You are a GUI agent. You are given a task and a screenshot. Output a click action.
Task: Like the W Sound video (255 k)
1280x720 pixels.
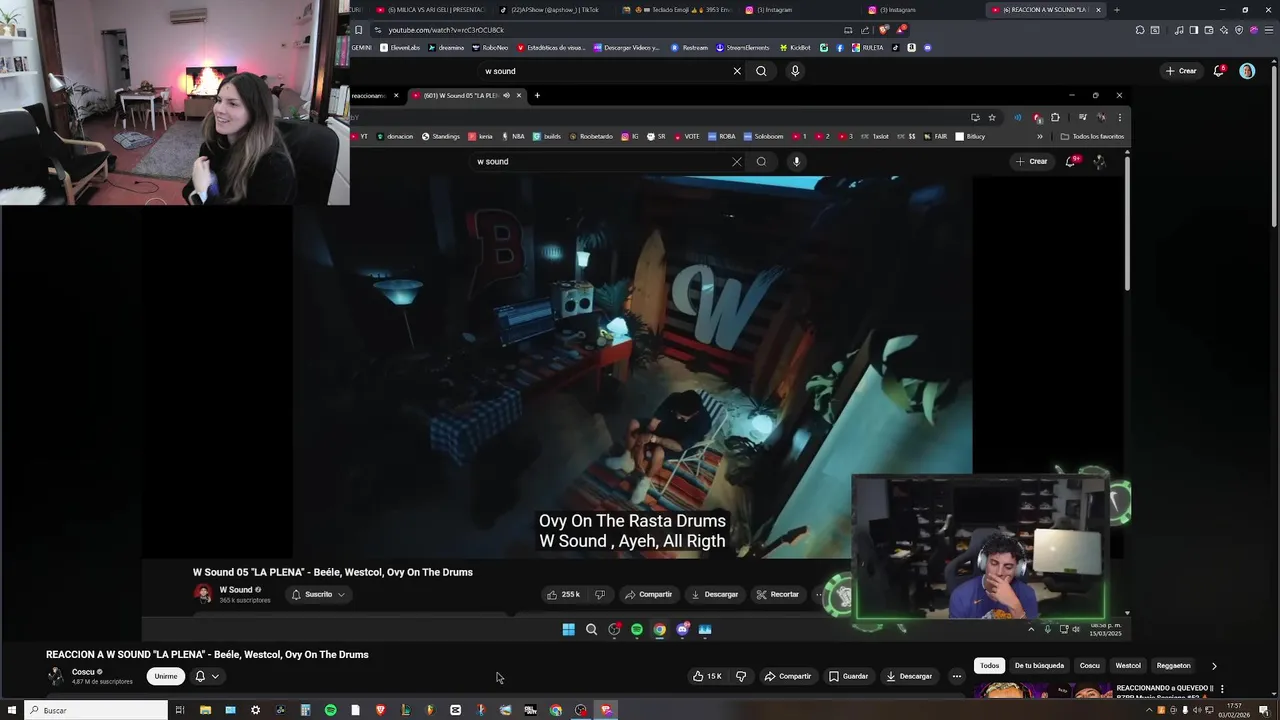click(x=563, y=594)
